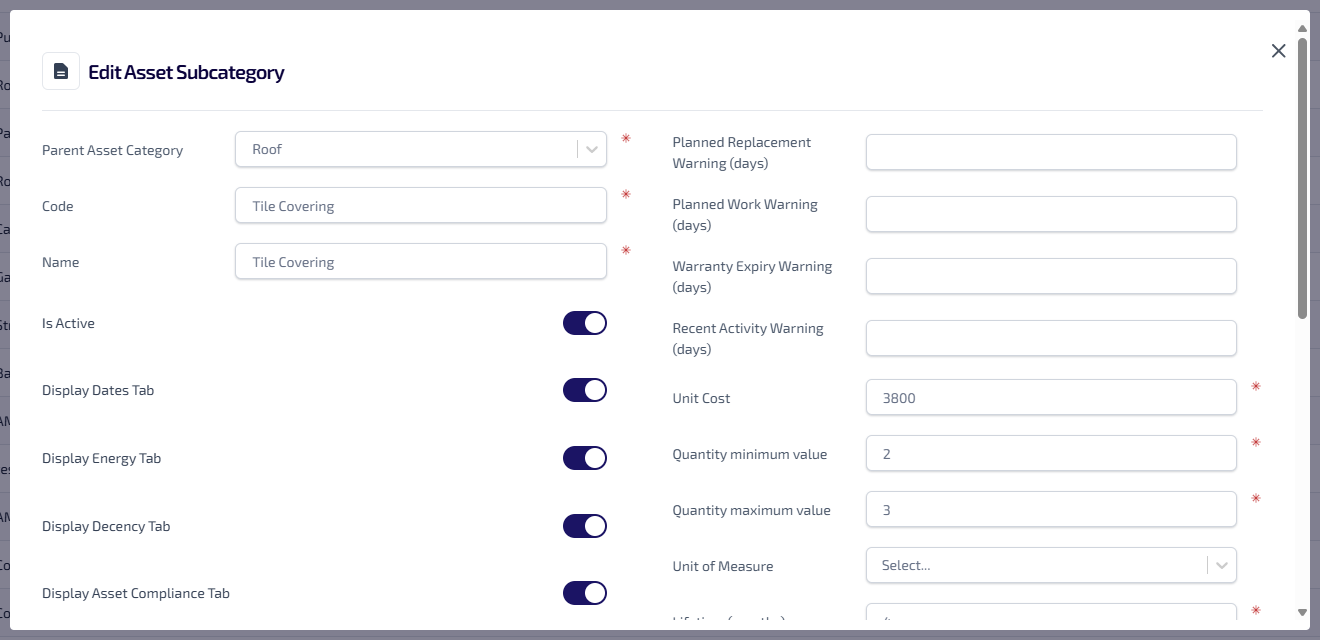Click the Code input field
1320x640 pixels.
421,206
